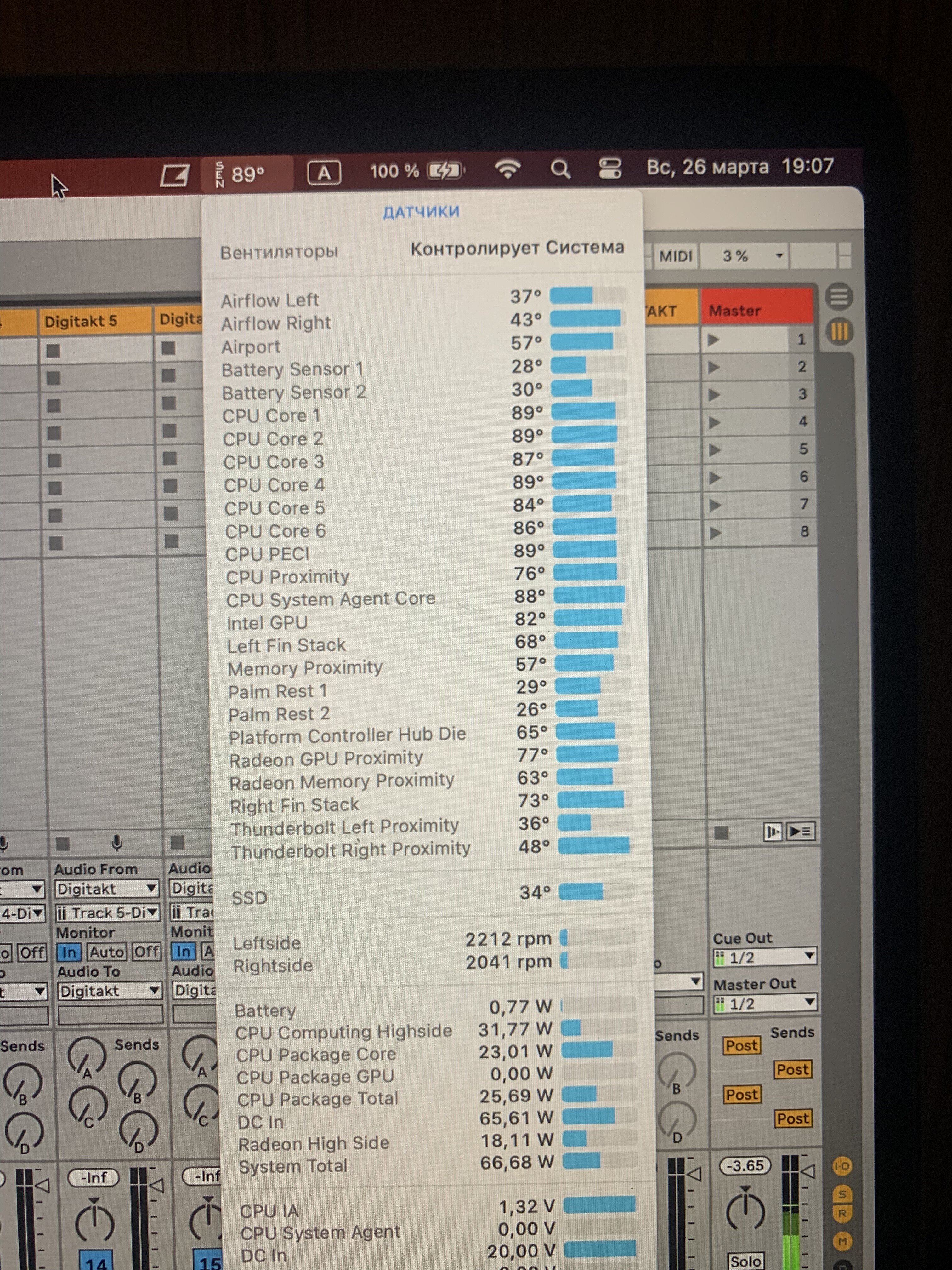
Task: Click the Leftside 2212 rpm fan row
Action: point(434,941)
